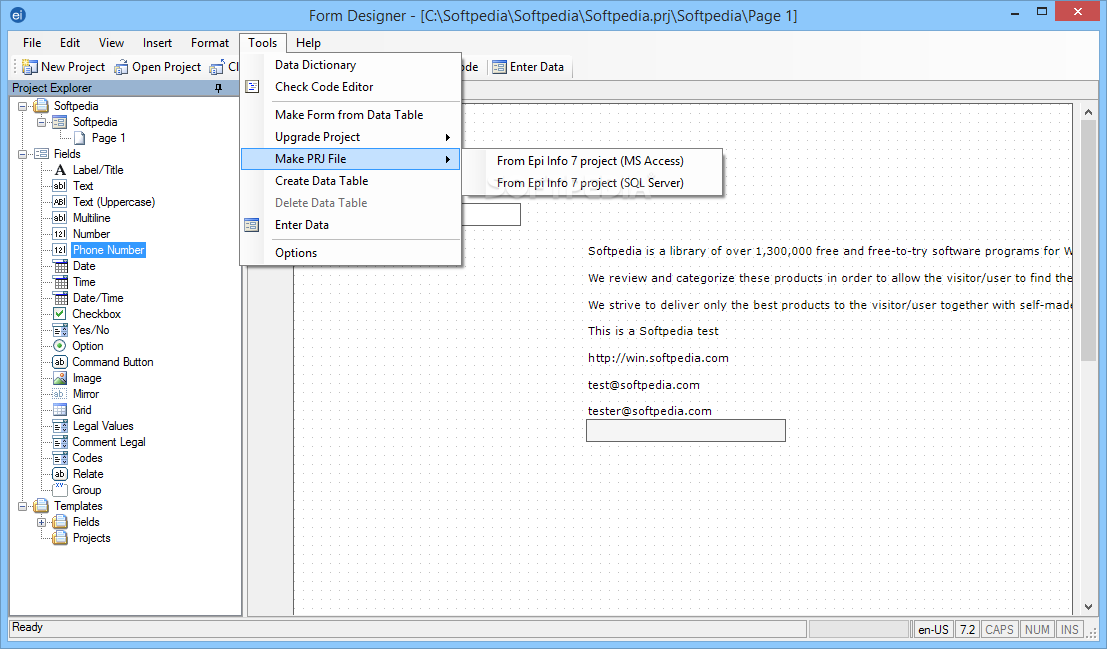Viewport: 1107px width, 649px height.
Task: Click the Relate field icon
Action: (x=60, y=475)
